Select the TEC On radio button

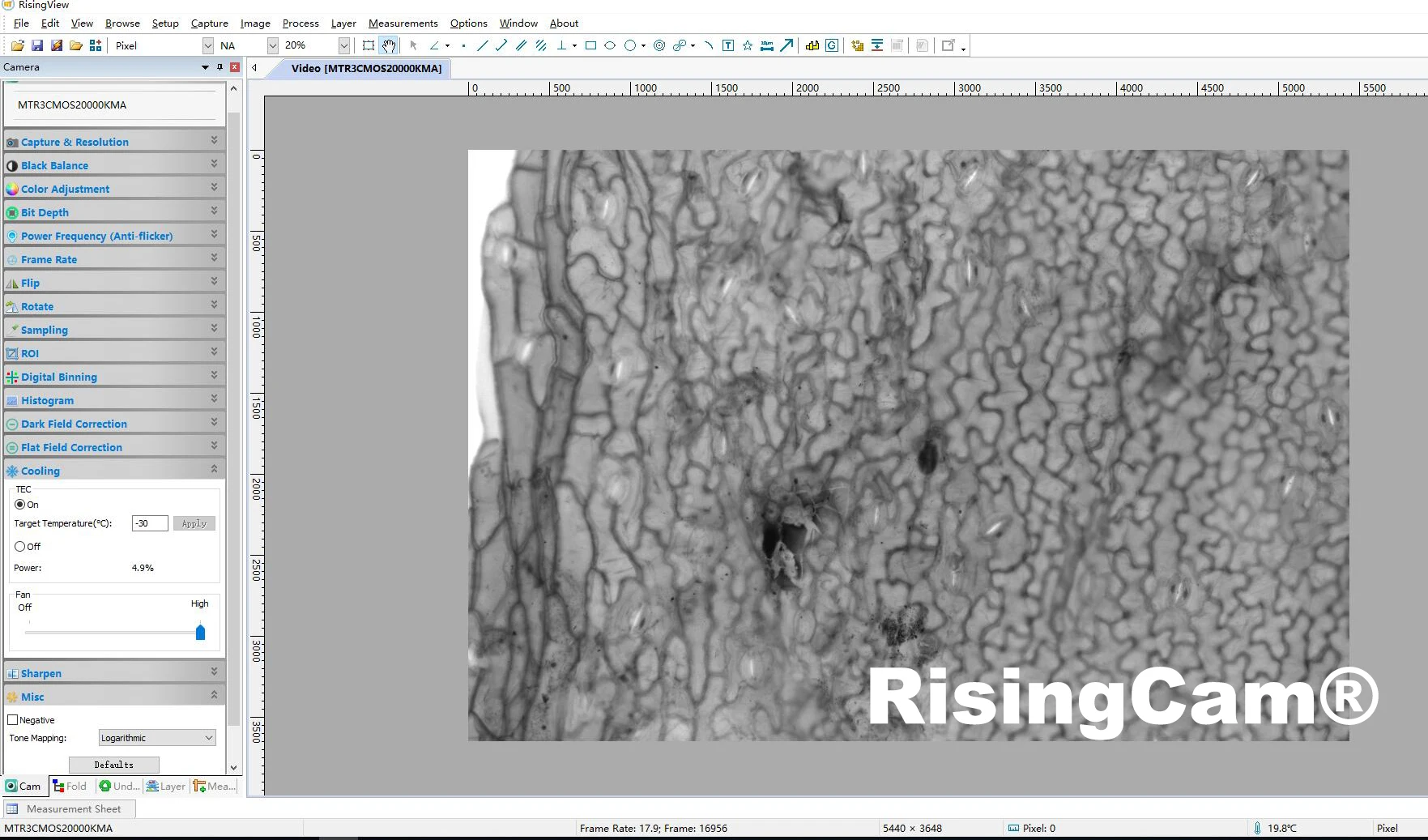point(20,504)
